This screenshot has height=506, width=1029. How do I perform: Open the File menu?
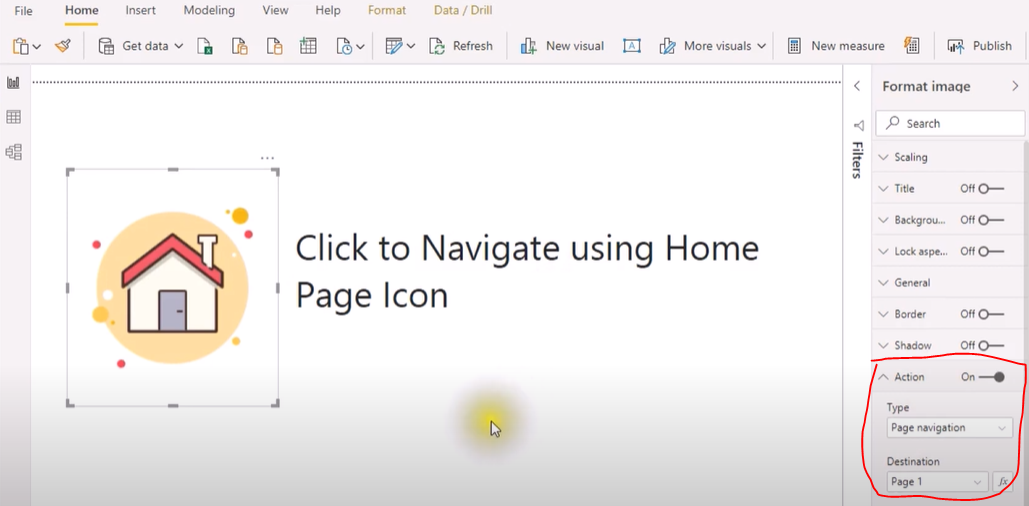[x=23, y=11]
